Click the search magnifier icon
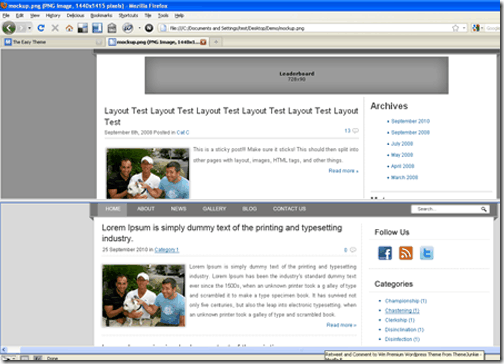The width and height of the screenshot is (504, 364). coord(484,209)
